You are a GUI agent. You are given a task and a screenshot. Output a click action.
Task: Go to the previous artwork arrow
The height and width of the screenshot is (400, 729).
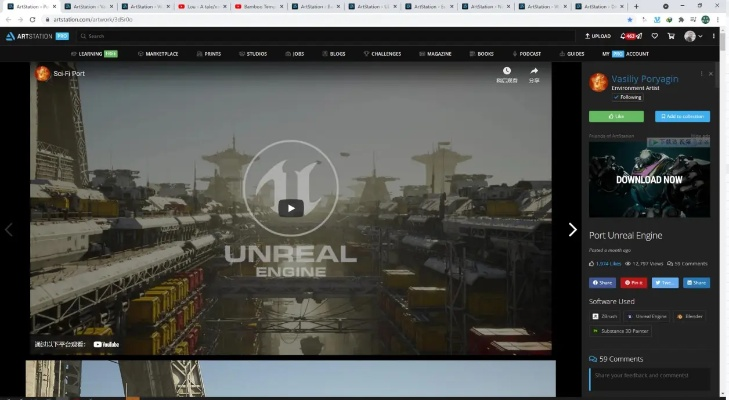(x=8, y=229)
